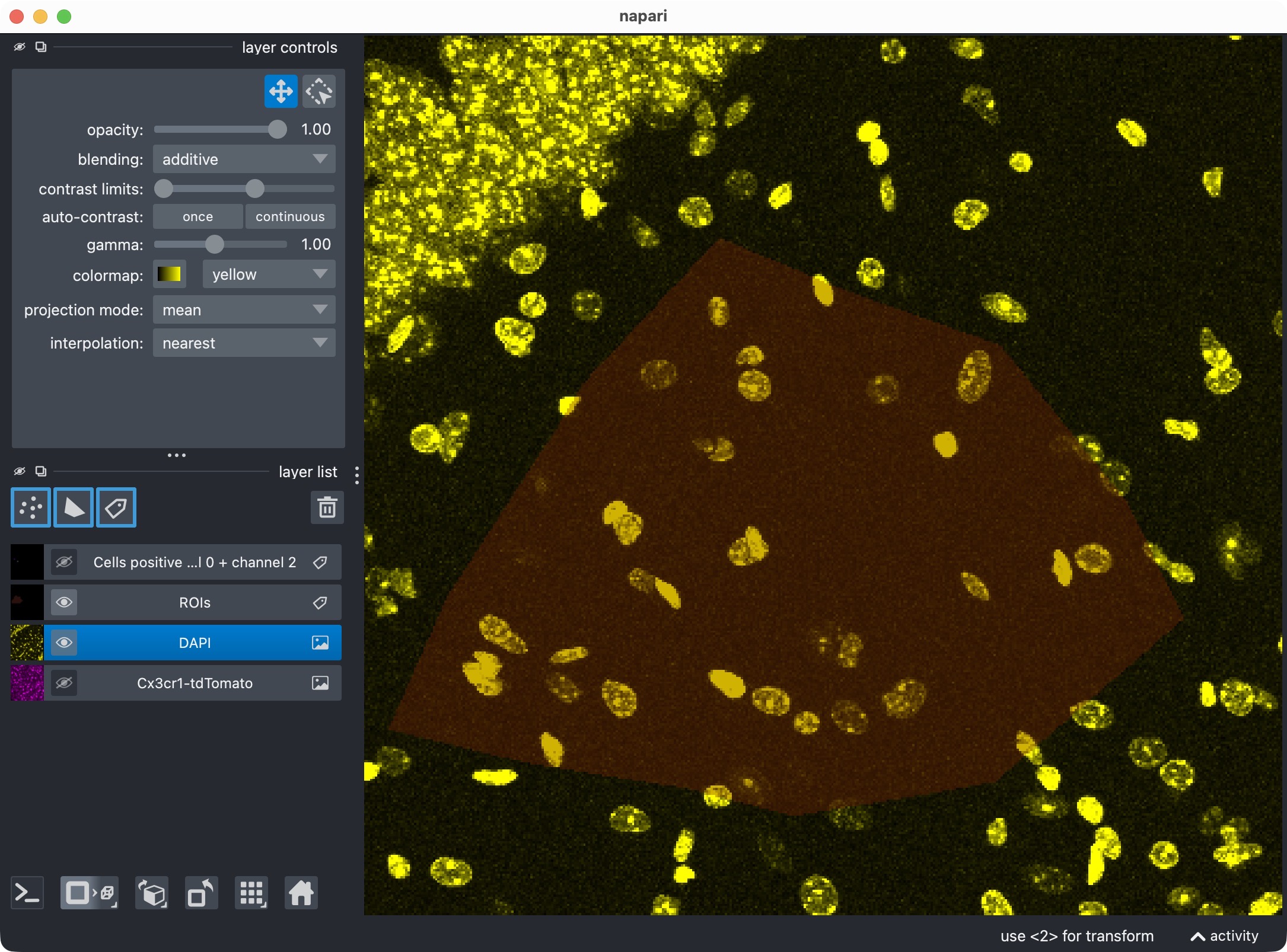Screen dimensions: 1287x952
Task: Open the yellow colormap dropdown
Action: [269, 274]
